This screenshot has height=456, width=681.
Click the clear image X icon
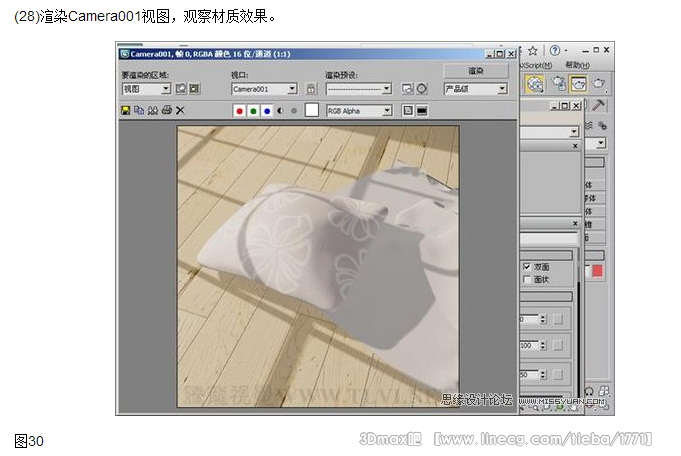[x=180, y=110]
